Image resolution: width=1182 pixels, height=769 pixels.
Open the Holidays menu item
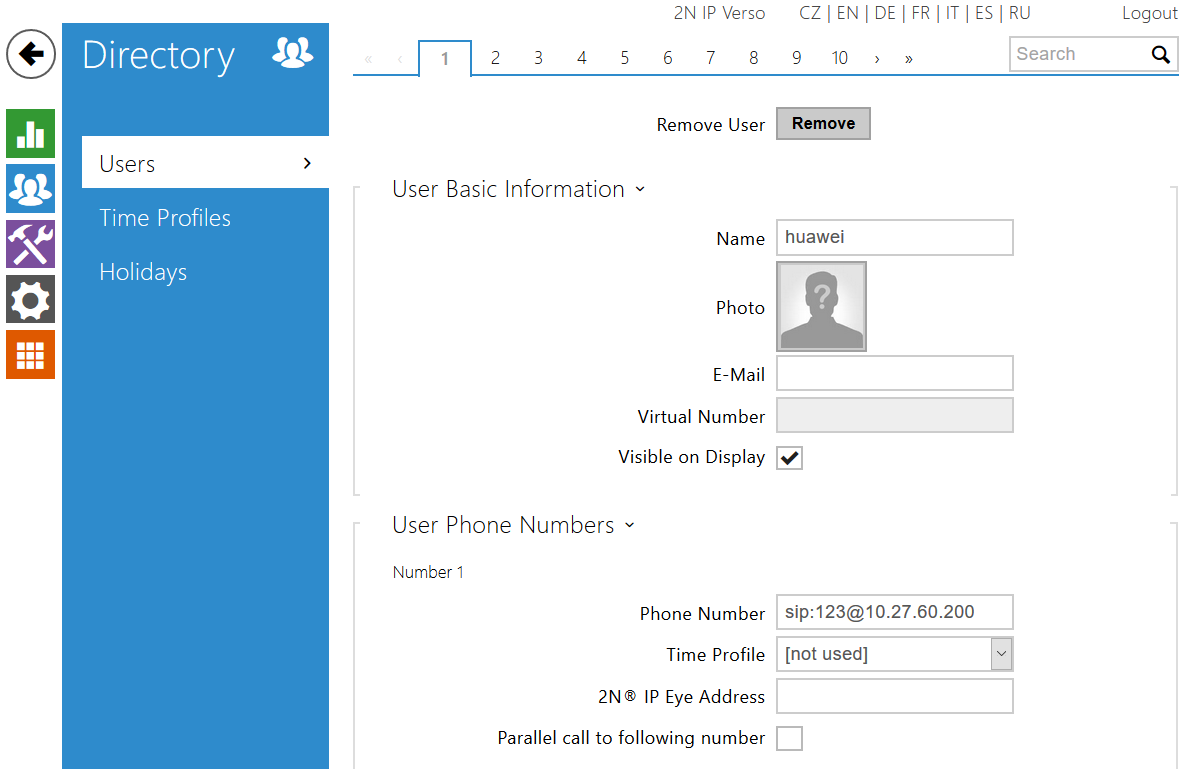(143, 272)
